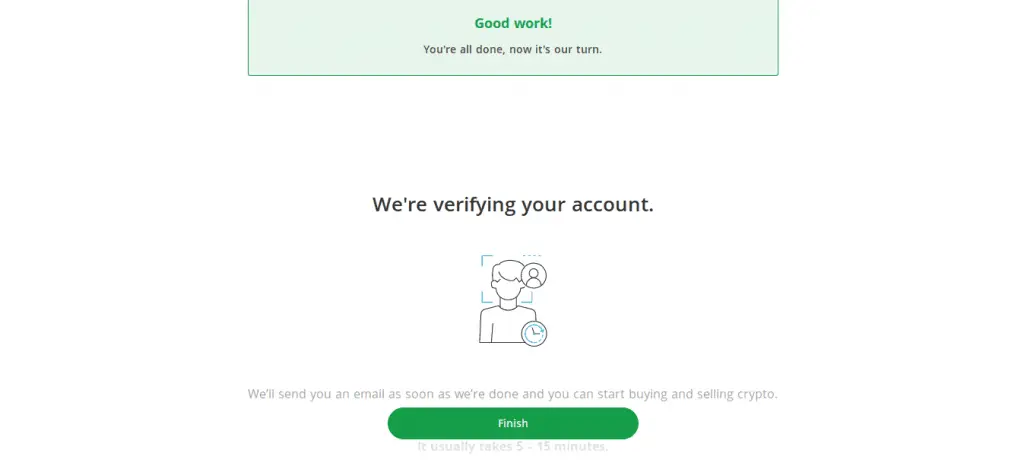Click the person's head in the illustration
This screenshot has width=1024, height=469.
tap(507, 278)
